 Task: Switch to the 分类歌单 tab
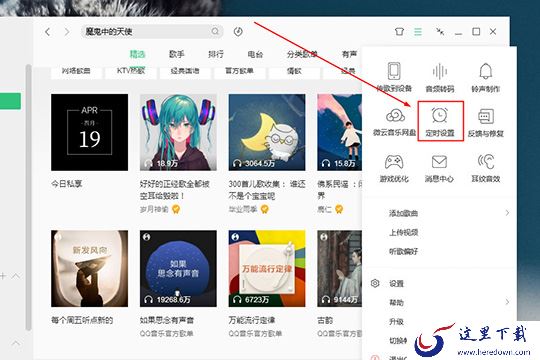tap(302, 54)
